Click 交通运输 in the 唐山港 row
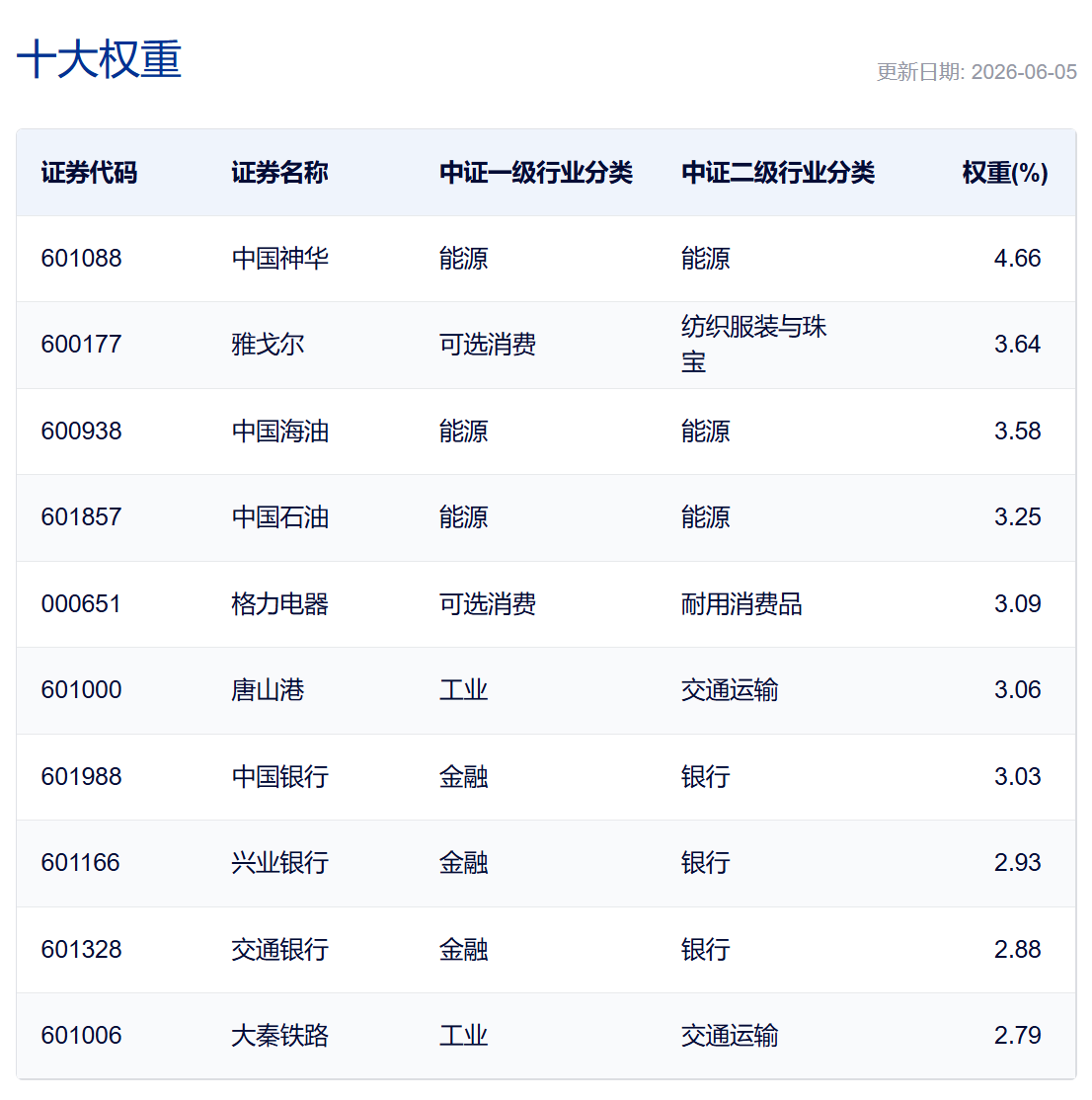 pyautogui.click(x=730, y=689)
